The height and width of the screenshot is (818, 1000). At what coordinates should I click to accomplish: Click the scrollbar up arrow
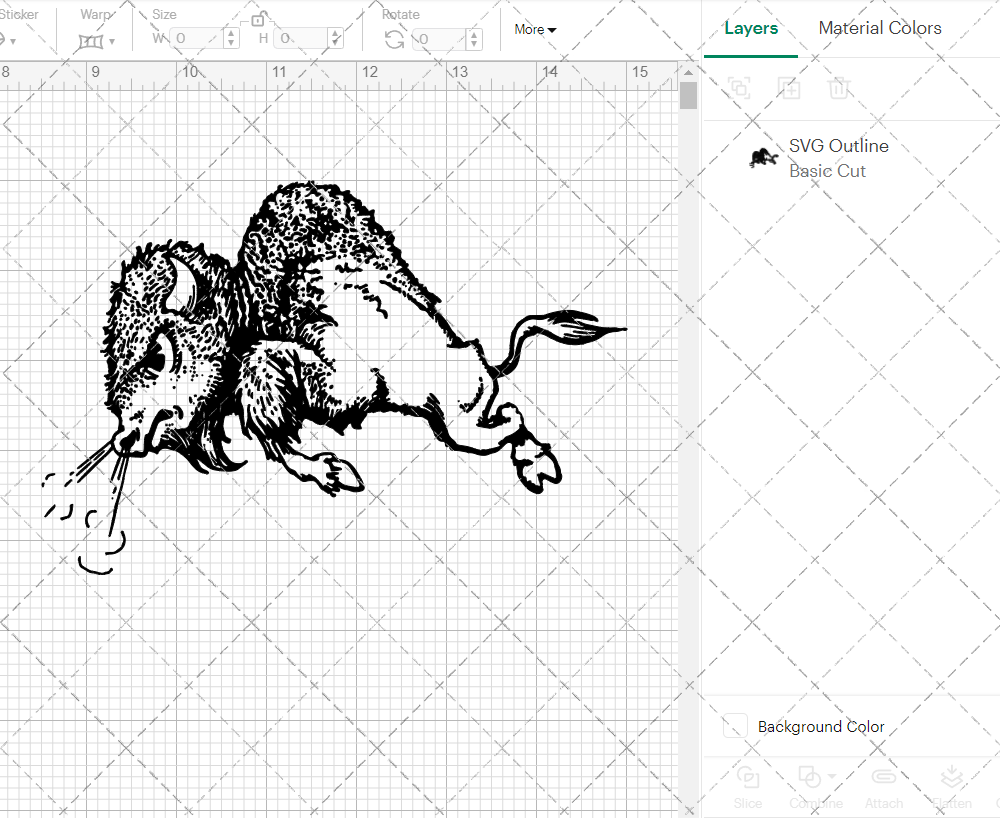[688, 71]
